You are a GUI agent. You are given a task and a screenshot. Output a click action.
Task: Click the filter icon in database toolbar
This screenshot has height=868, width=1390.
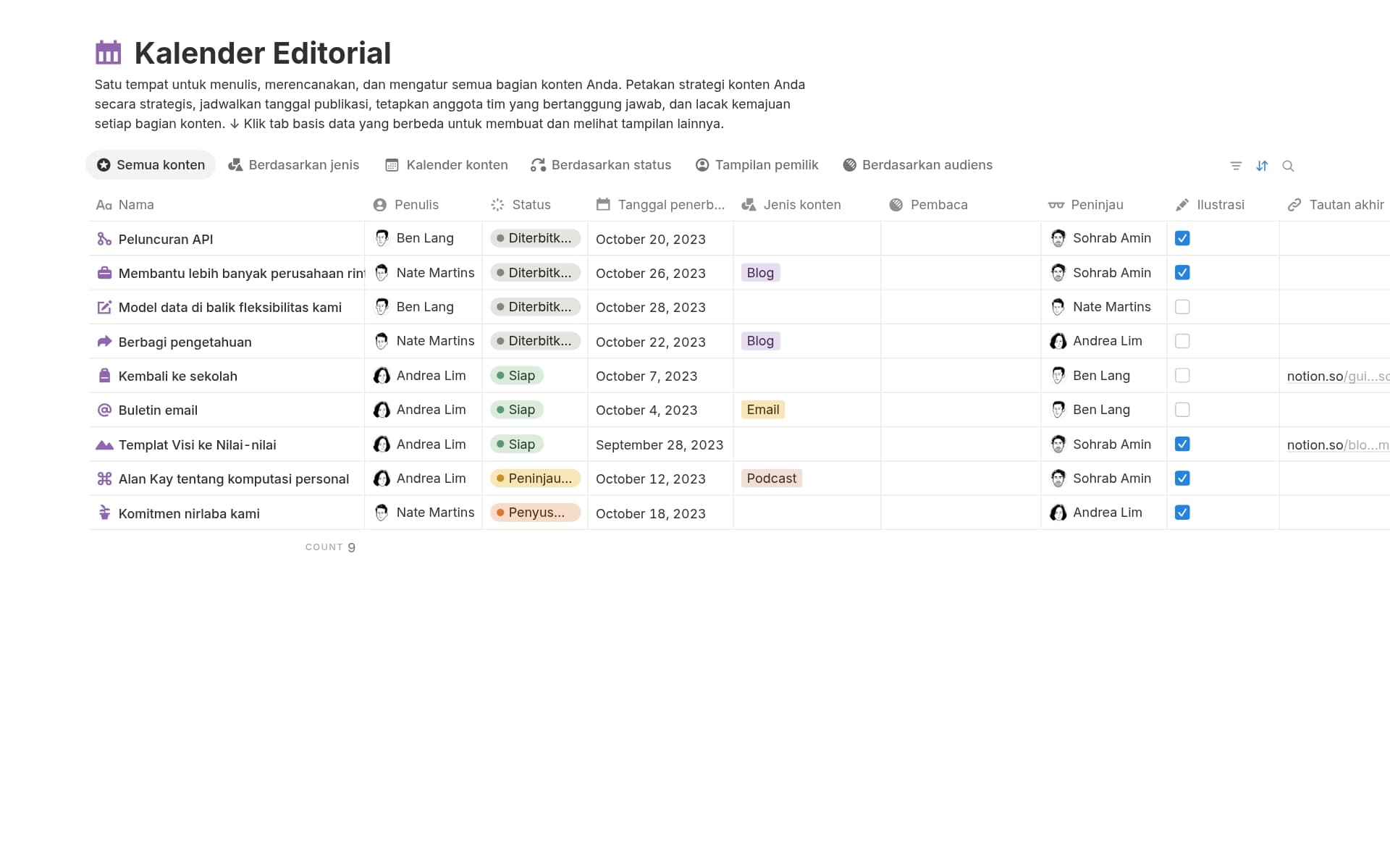1236,166
